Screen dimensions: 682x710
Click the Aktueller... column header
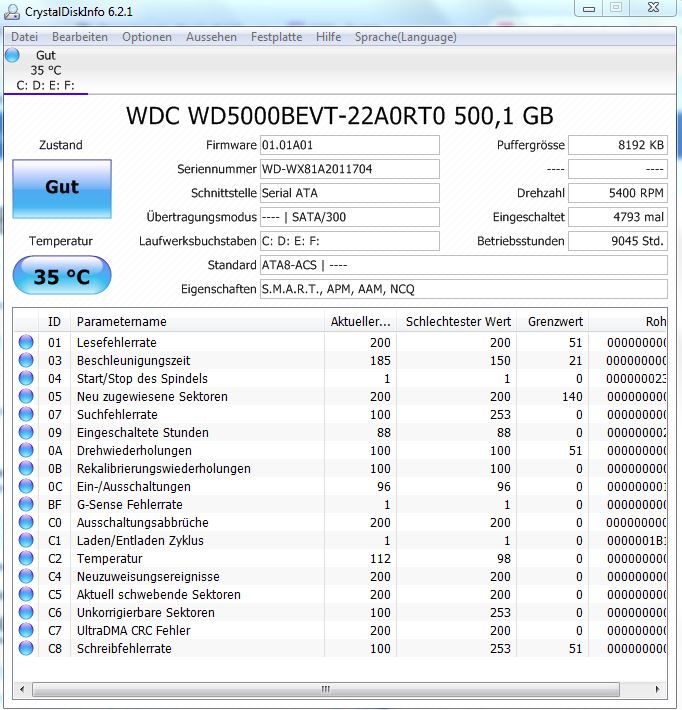[360, 321]
